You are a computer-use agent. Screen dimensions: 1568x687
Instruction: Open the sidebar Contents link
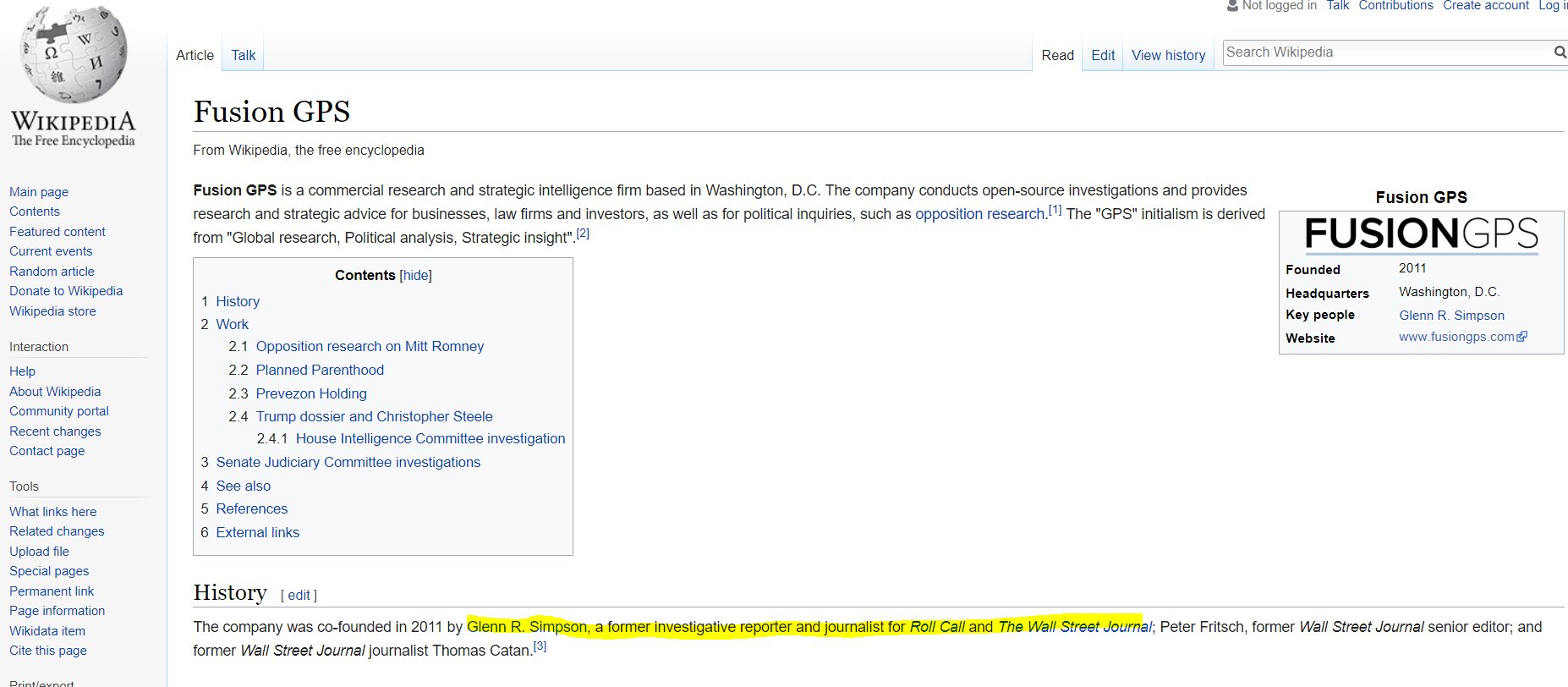(x=35, y=212)
